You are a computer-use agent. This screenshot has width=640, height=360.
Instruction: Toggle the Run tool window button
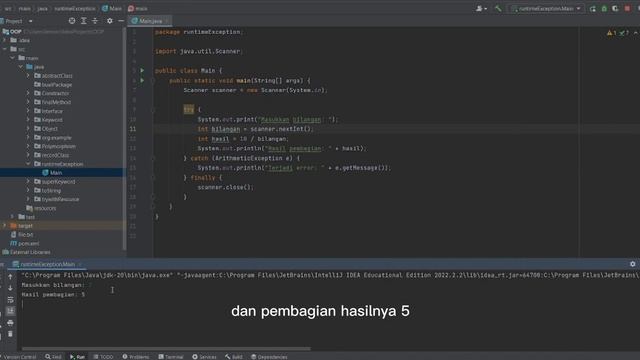point(77,357)
